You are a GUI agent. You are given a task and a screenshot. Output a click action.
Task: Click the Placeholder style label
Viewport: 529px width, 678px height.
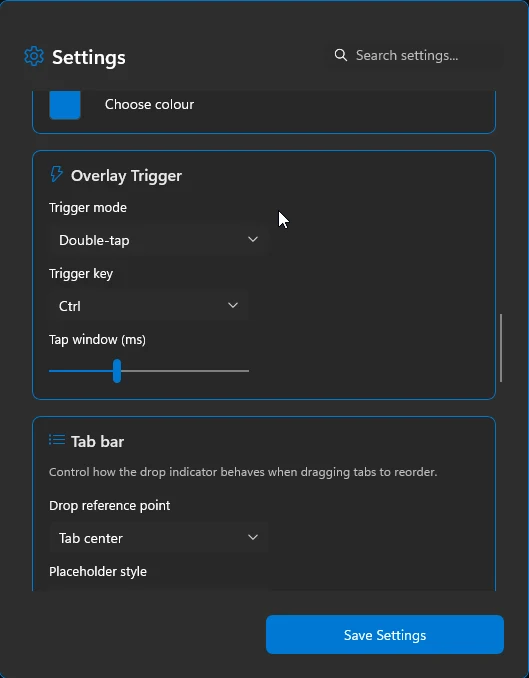98,572
